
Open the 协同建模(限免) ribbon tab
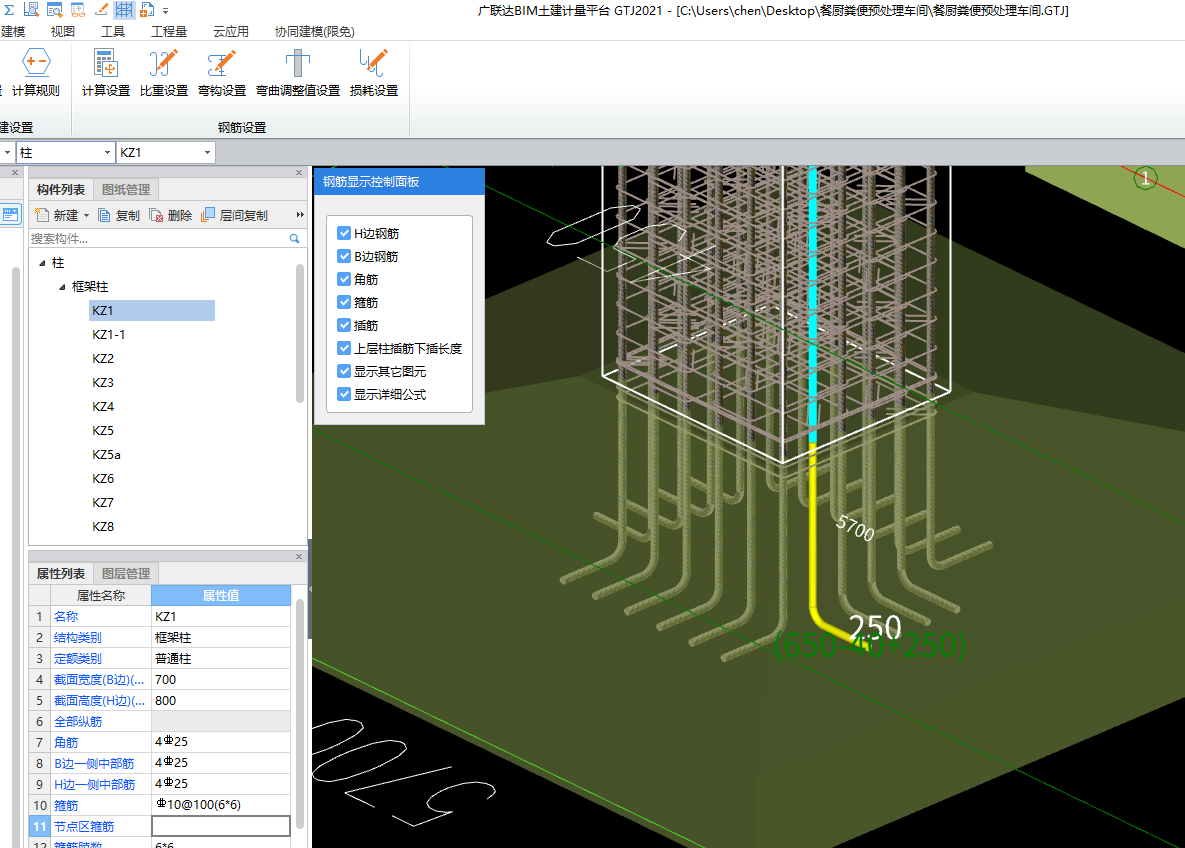[314, 32]
